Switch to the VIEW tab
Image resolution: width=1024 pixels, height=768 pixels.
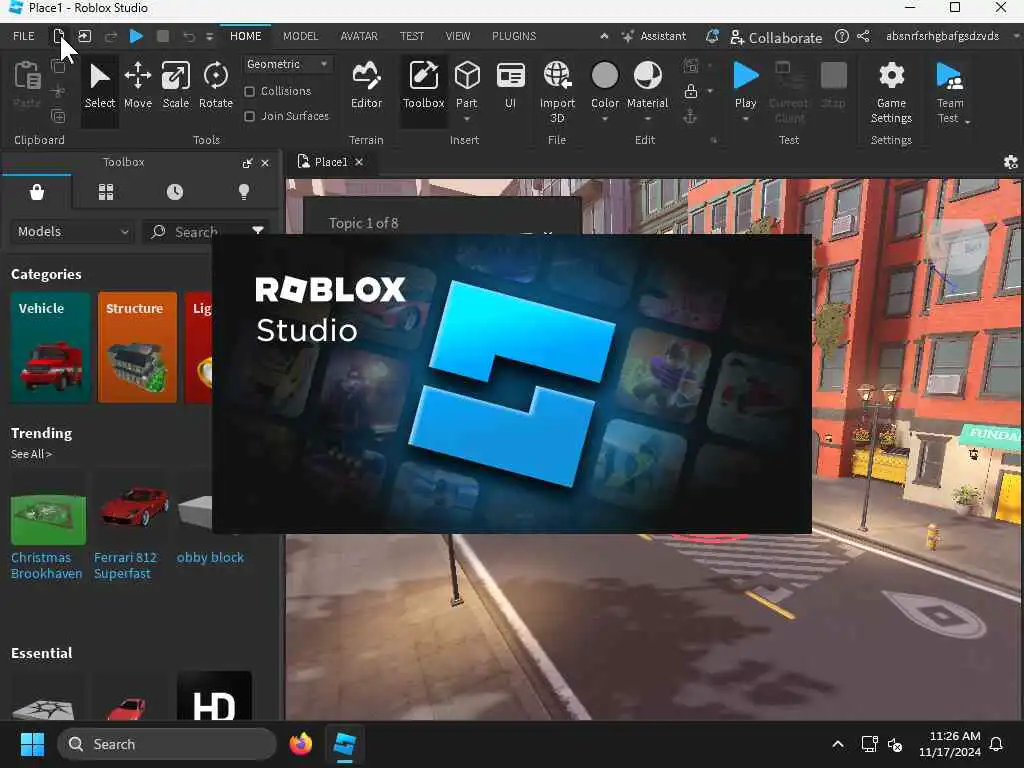(458, 37)
